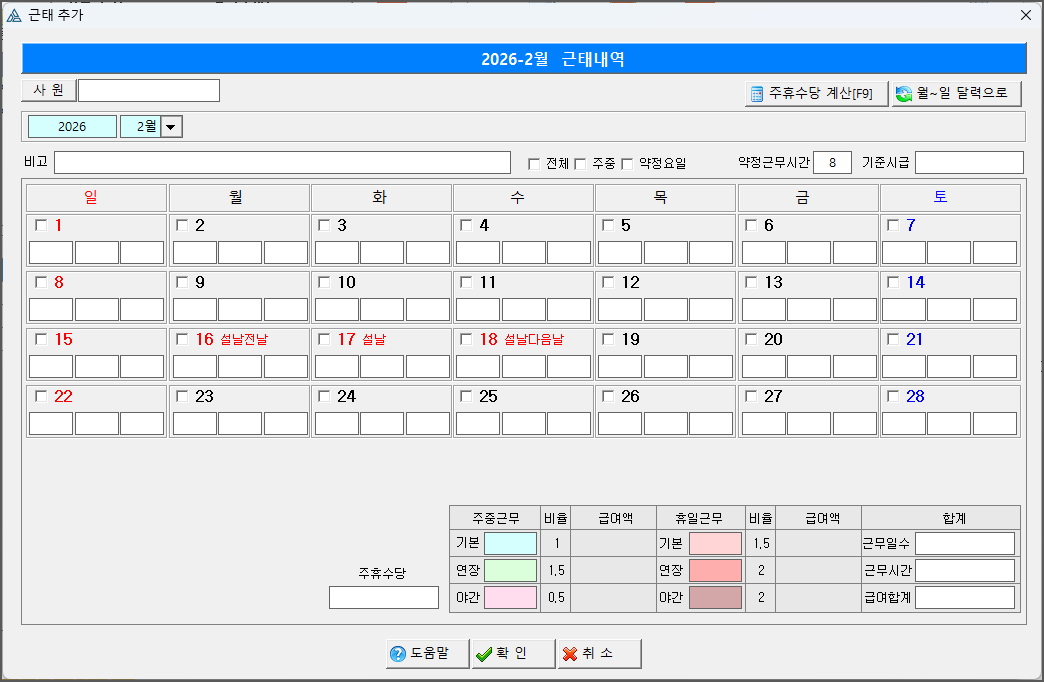
Task: Click the 근무시간 total field
Action: (965, 570)
